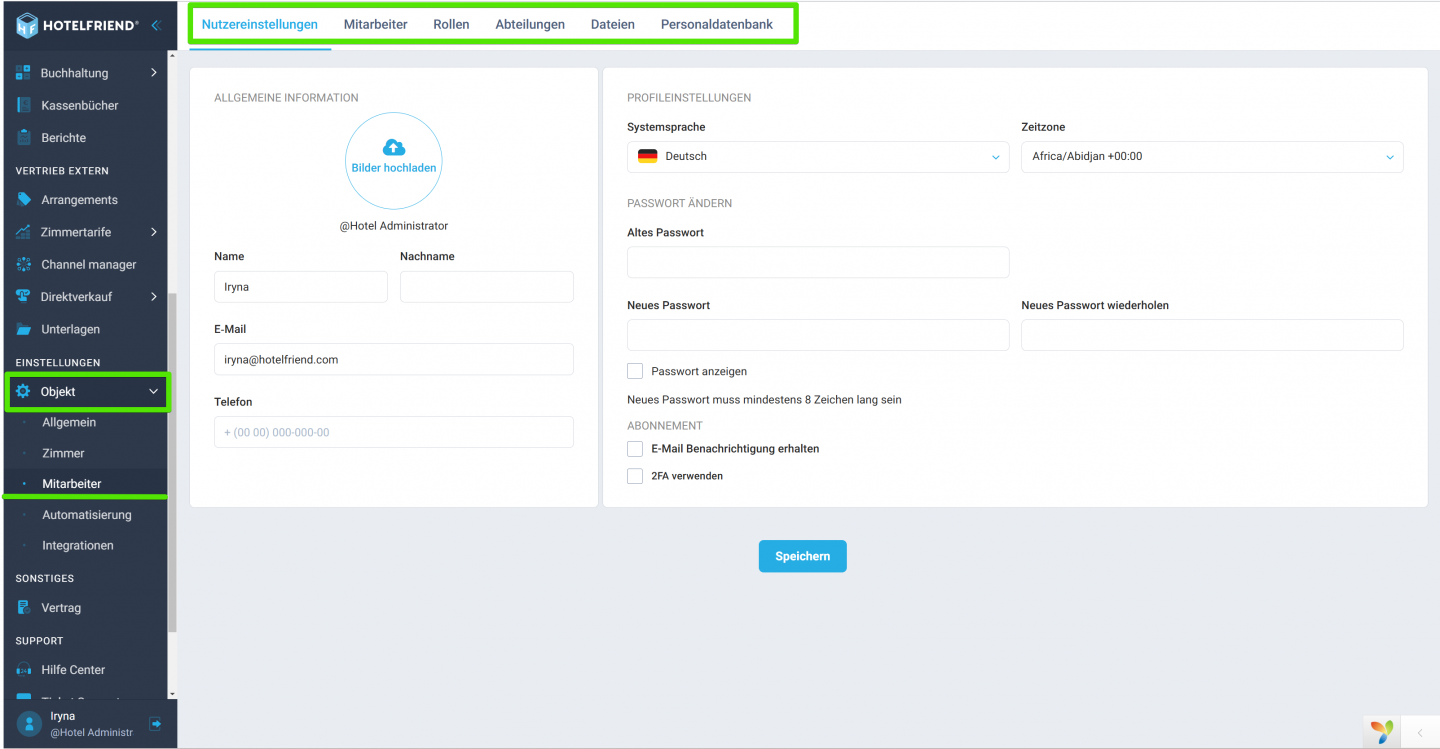Expand Direktverkauf submenu chevron
Viewport: 1440px width, 749px height.
153,297
